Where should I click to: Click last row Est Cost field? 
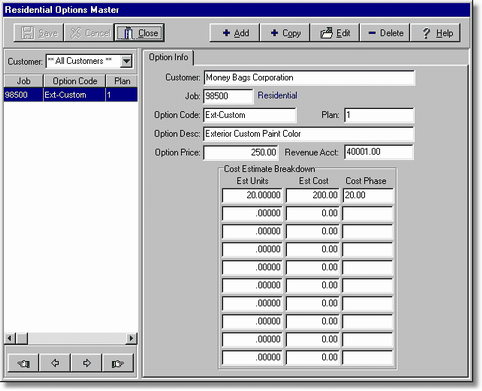312,357
